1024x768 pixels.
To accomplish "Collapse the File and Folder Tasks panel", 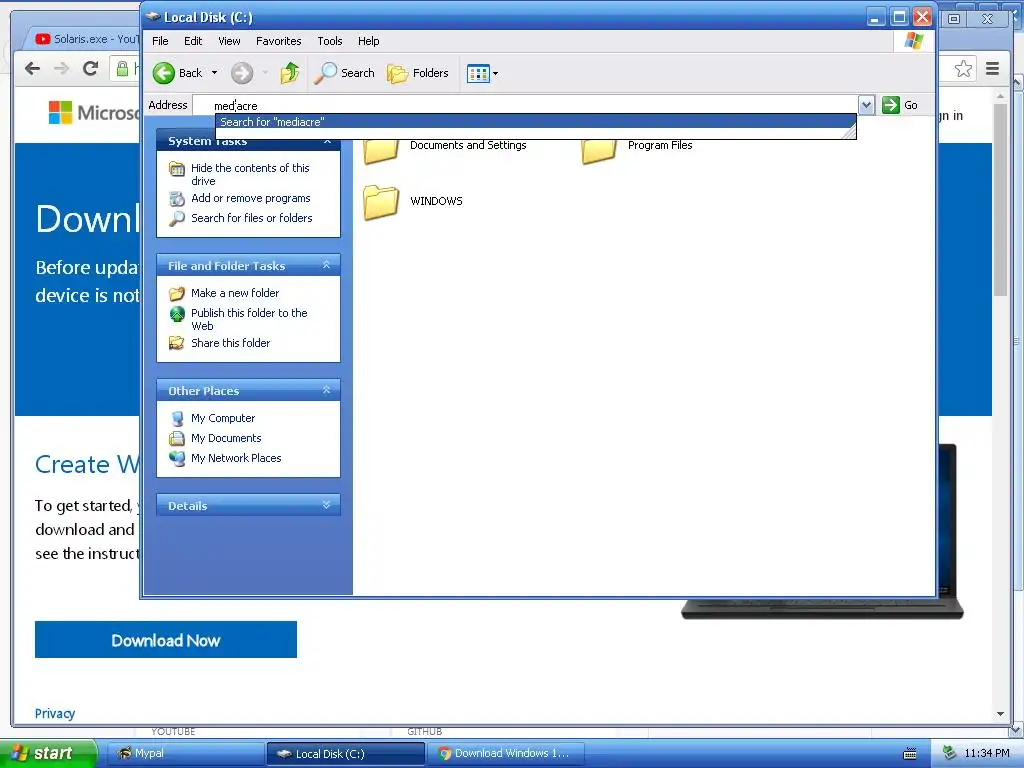I will pos(327,264).
